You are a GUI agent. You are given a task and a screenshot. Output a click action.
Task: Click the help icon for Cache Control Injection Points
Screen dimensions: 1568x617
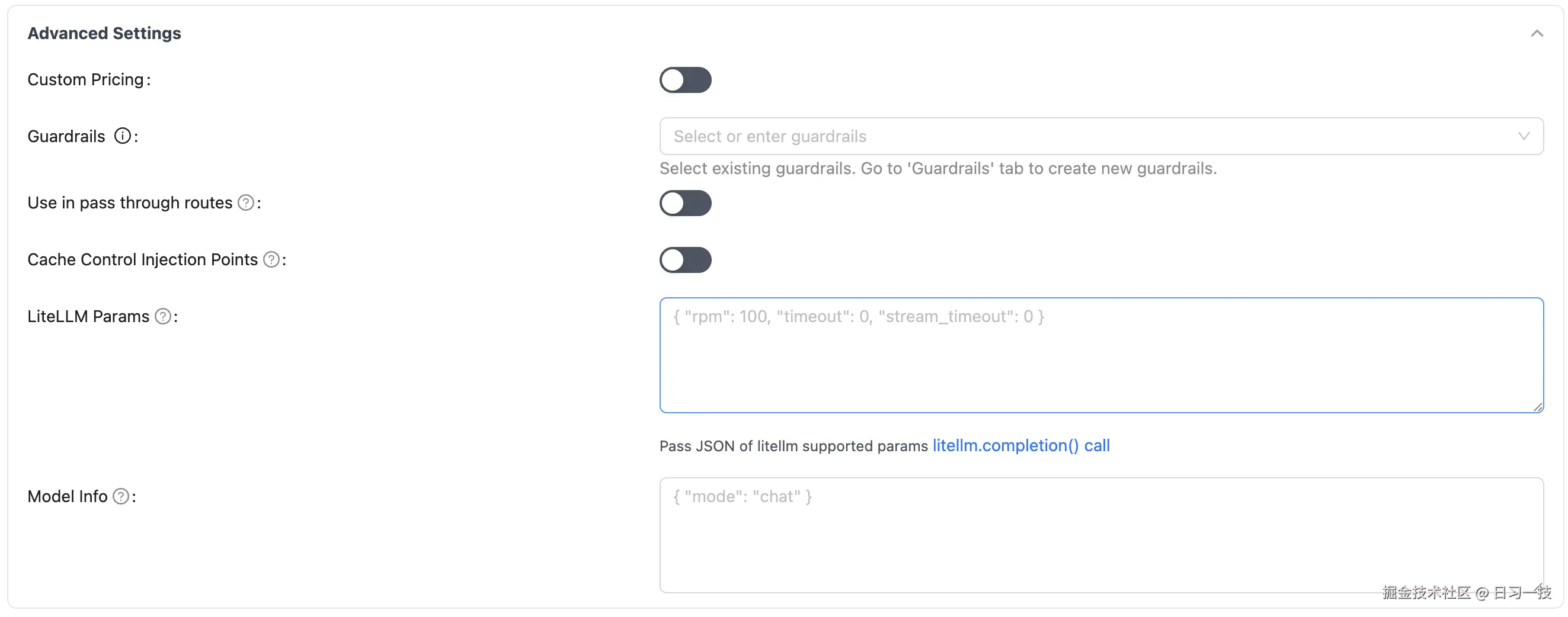[271, 259]
